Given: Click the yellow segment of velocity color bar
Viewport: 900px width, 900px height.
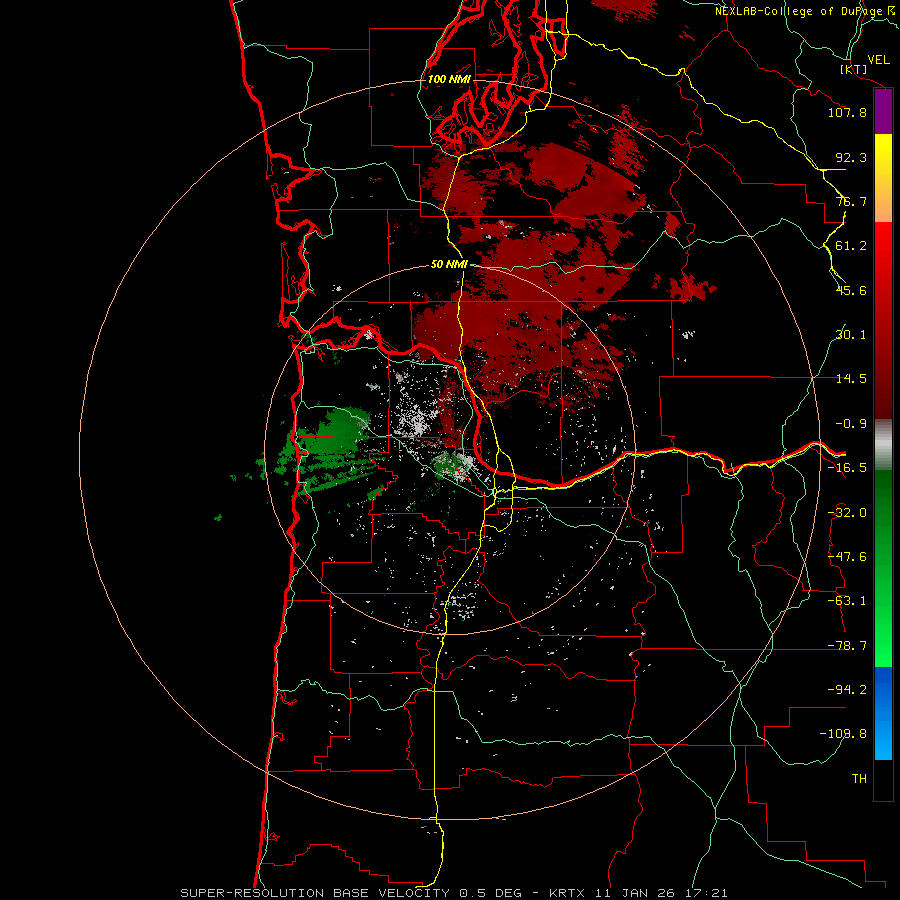Looking at the screenshot, I should pyautogui.click(x=883, y=178).
